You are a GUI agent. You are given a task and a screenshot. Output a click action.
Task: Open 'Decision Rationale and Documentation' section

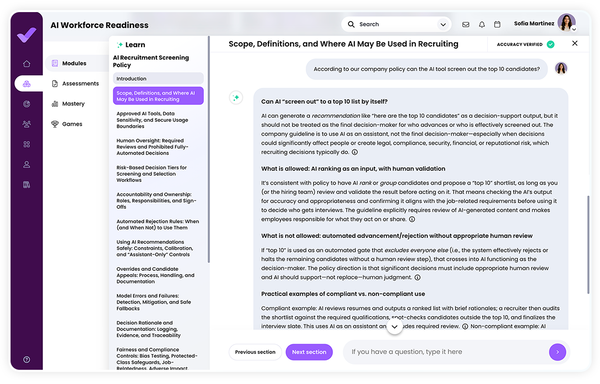pos(158,329)
